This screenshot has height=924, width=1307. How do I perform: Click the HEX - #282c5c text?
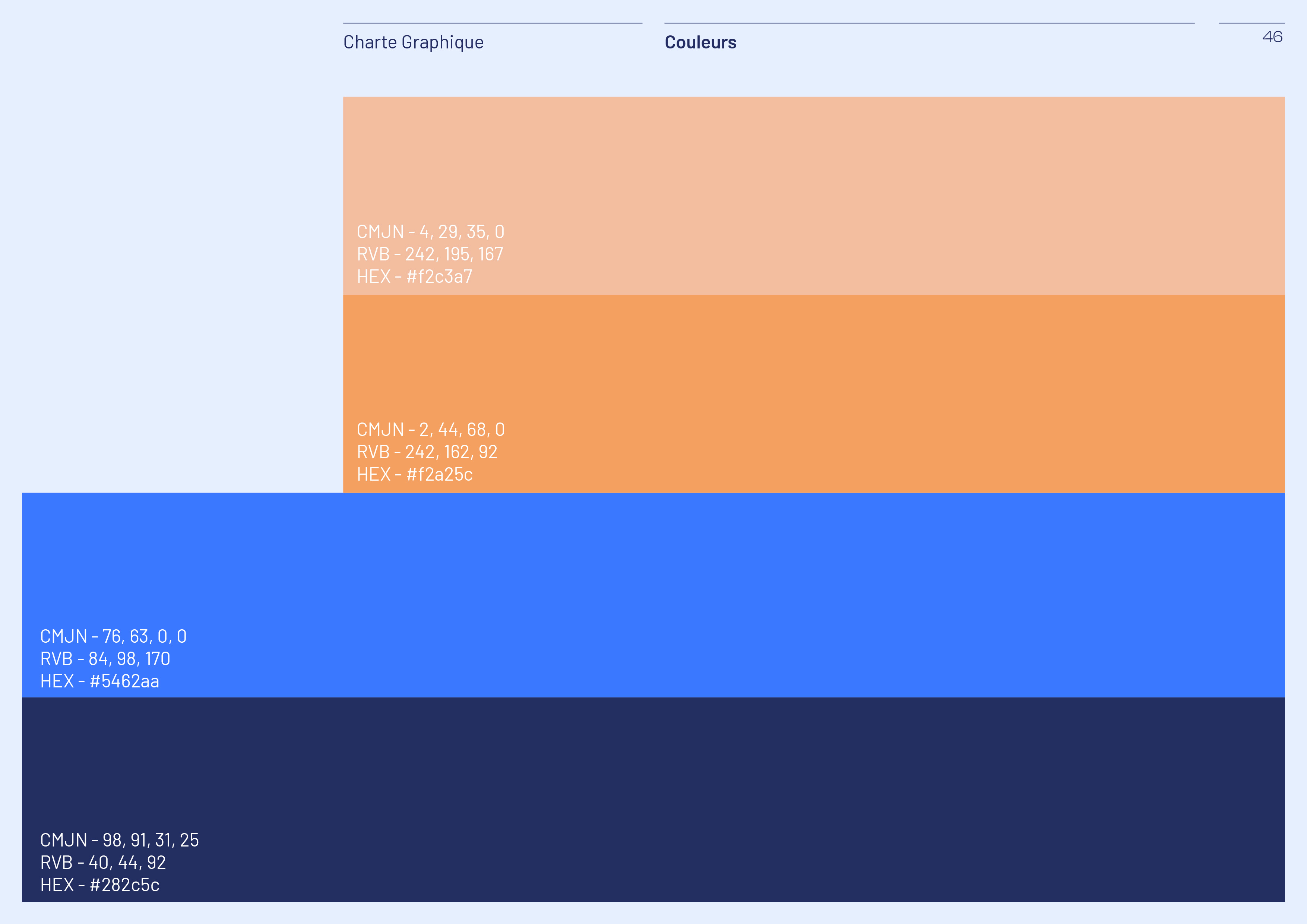tap(99, 885)
